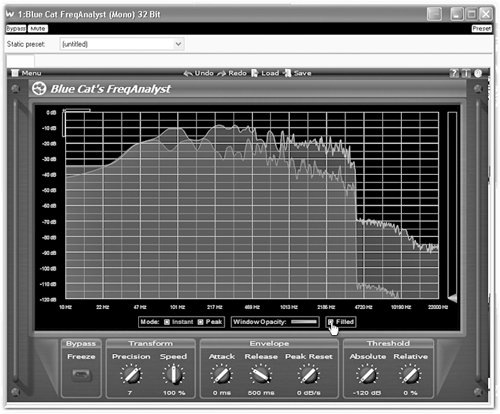Viewport: 500px width, 414px height.
Task: Toggle the Filled checkbox
Action: coord(331,322)
